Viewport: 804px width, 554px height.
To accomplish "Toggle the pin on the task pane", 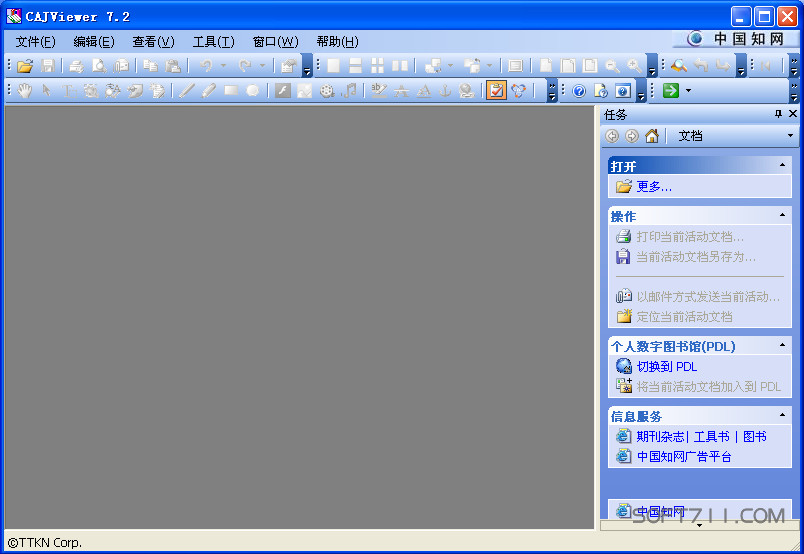I will click(x=778, y=114).
